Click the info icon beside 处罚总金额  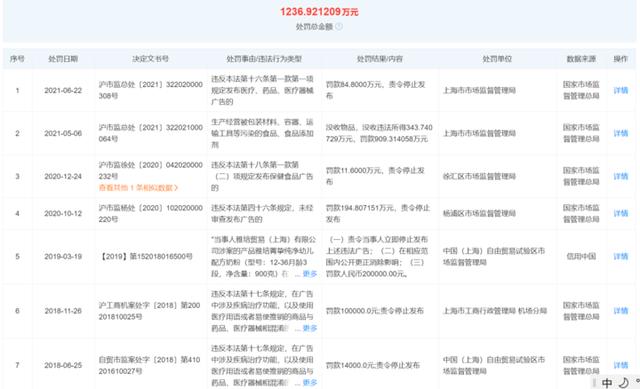click(339, 27)
